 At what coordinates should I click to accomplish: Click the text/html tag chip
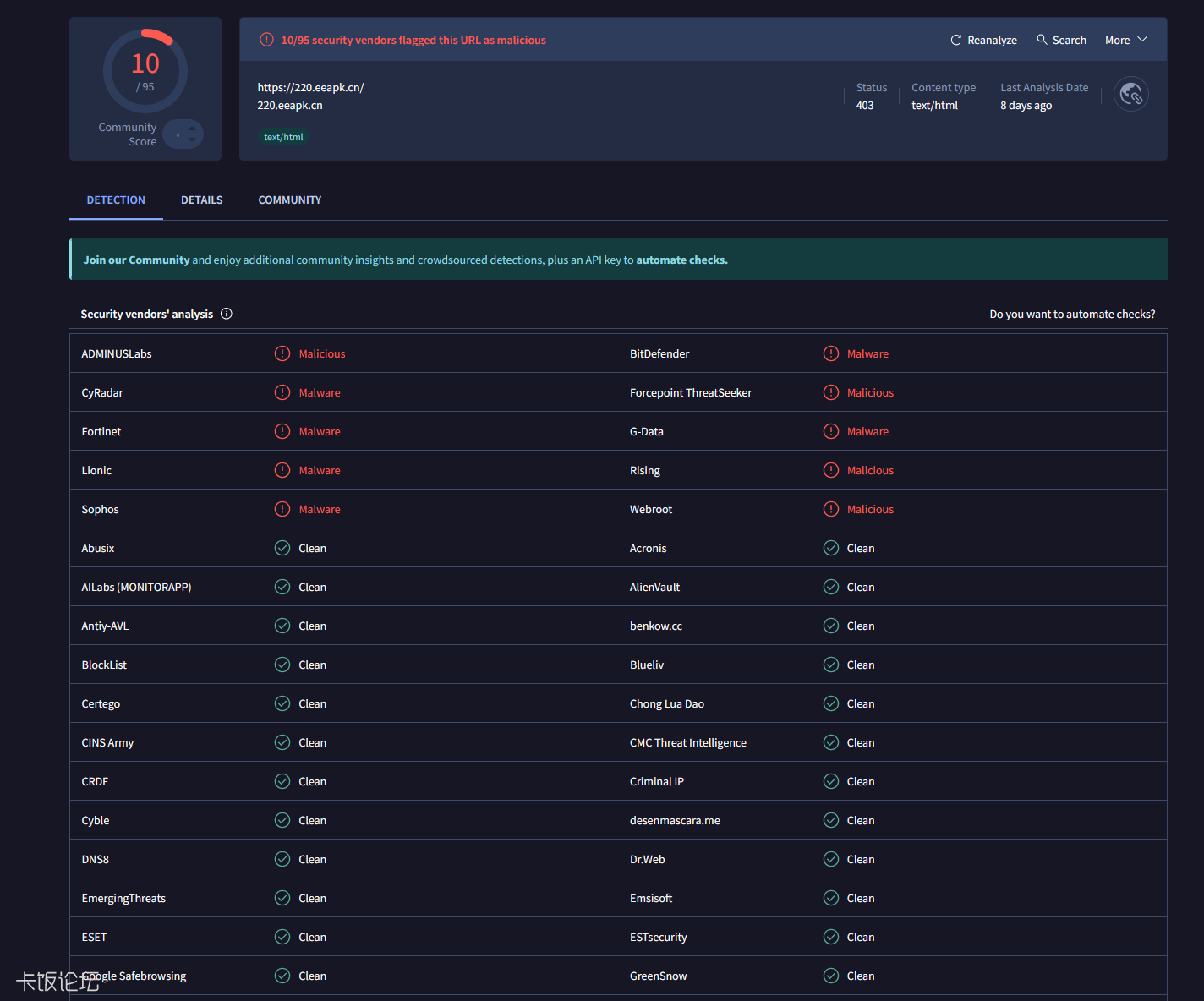tap(283, 137)
